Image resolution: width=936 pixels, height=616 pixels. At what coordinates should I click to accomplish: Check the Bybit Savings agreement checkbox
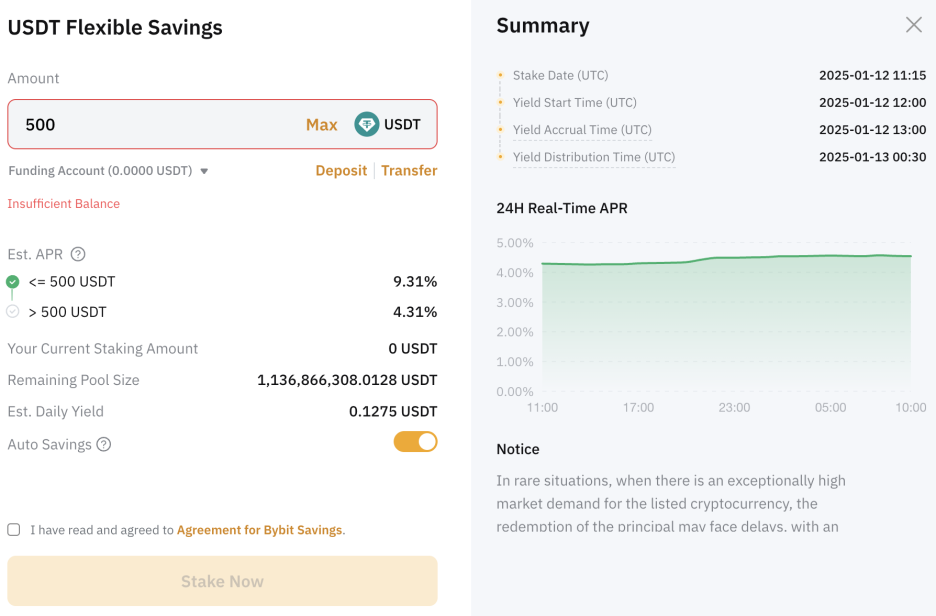14,529
